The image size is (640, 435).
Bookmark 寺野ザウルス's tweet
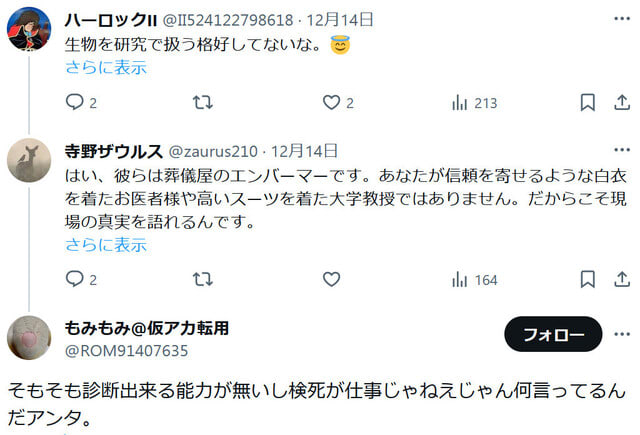pos(587,280)
